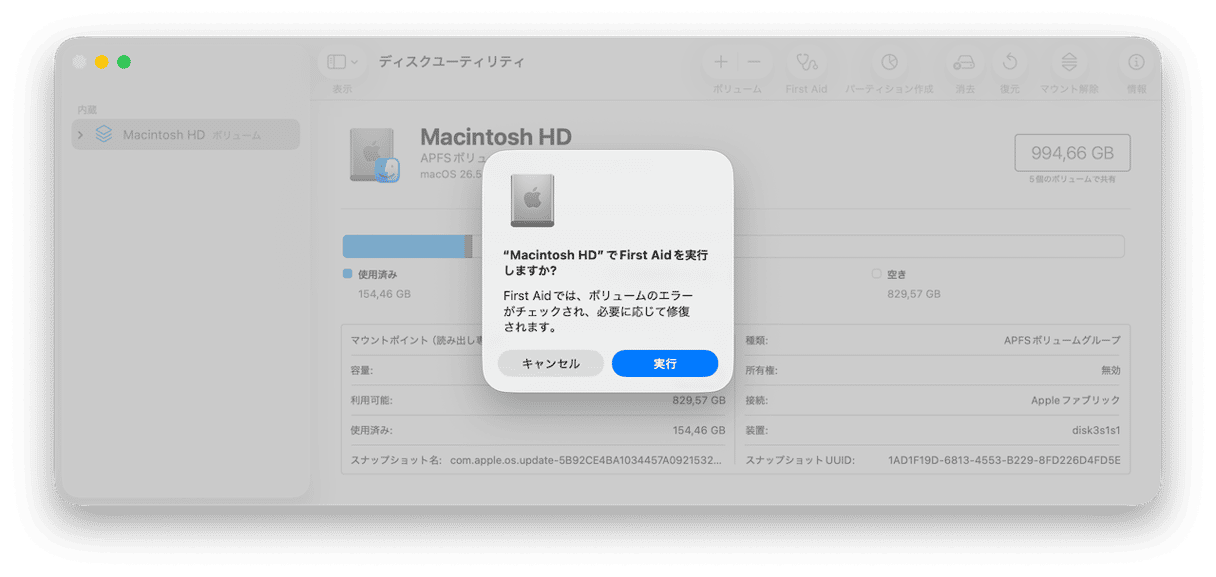Click the 内蔵 sidebar section header
Viewport: 1216px width, 577px height.
87,109
